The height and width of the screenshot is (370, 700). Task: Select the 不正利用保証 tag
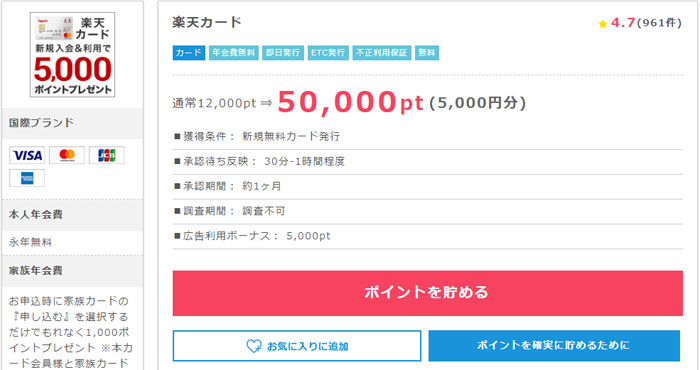(x=382, y=53)
